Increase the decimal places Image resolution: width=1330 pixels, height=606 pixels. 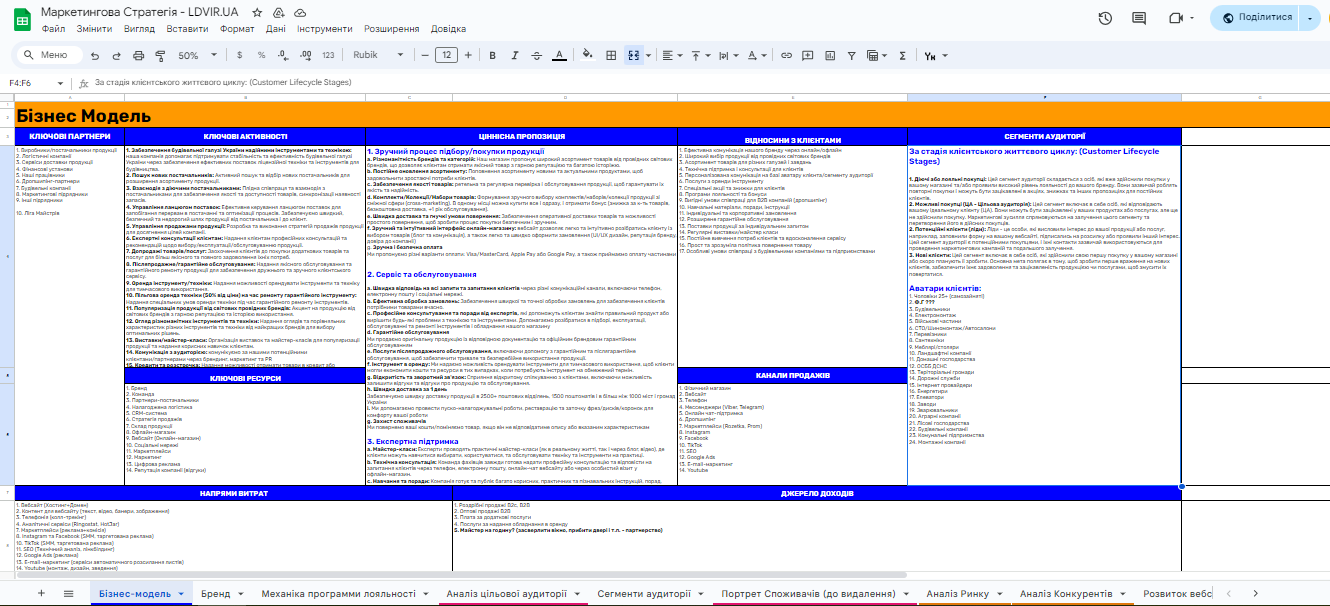pyautogui.click(x=306, y=55)
